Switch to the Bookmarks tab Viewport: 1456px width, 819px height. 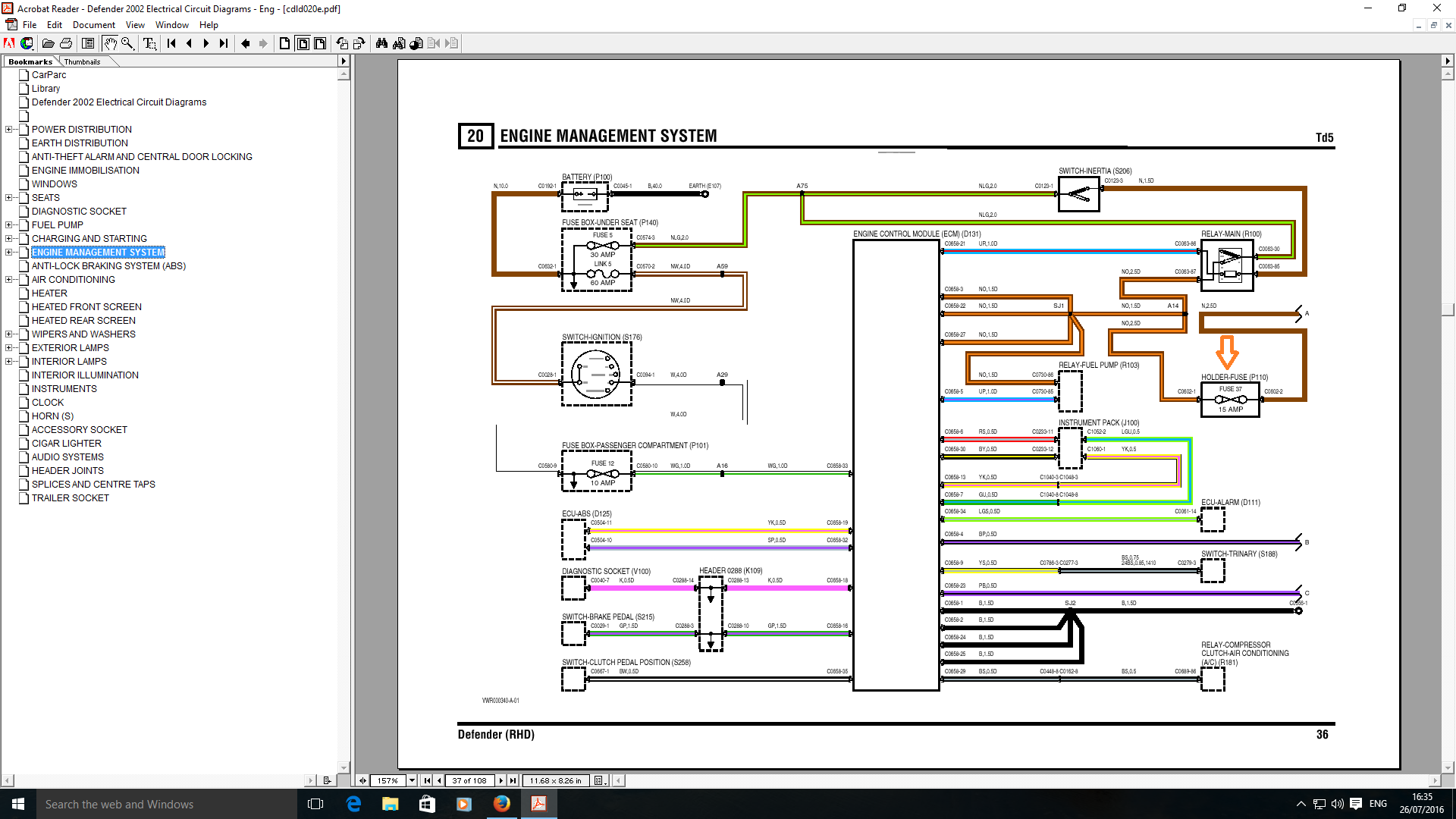(31, 61)
